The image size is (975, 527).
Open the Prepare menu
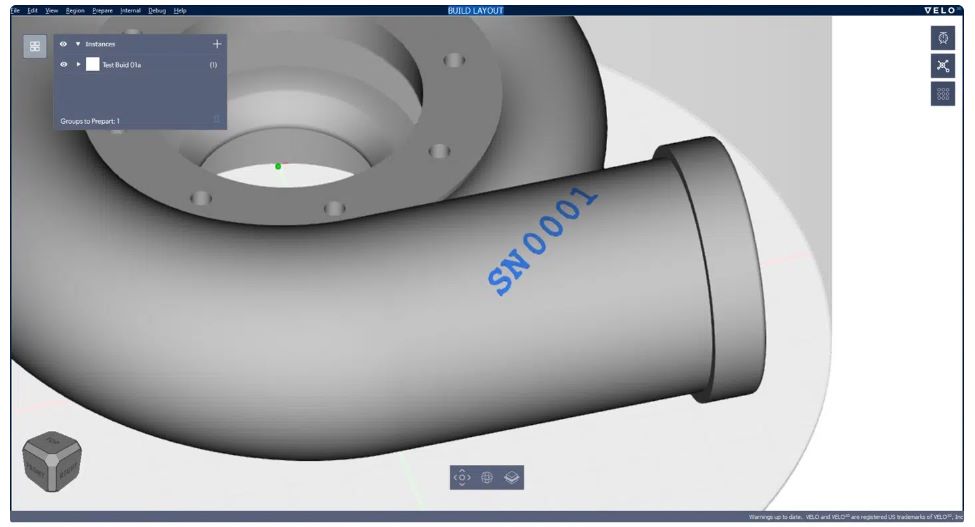(102, 11)
